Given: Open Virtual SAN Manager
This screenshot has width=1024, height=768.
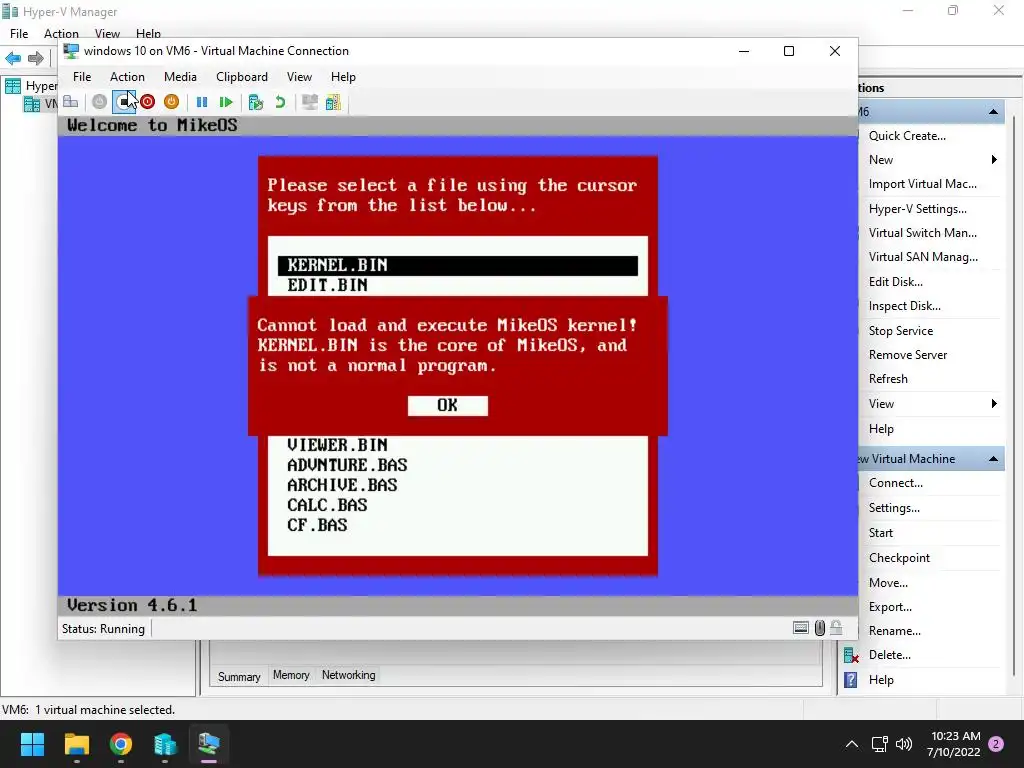Looking at the screenshot, I should (923, 257).
